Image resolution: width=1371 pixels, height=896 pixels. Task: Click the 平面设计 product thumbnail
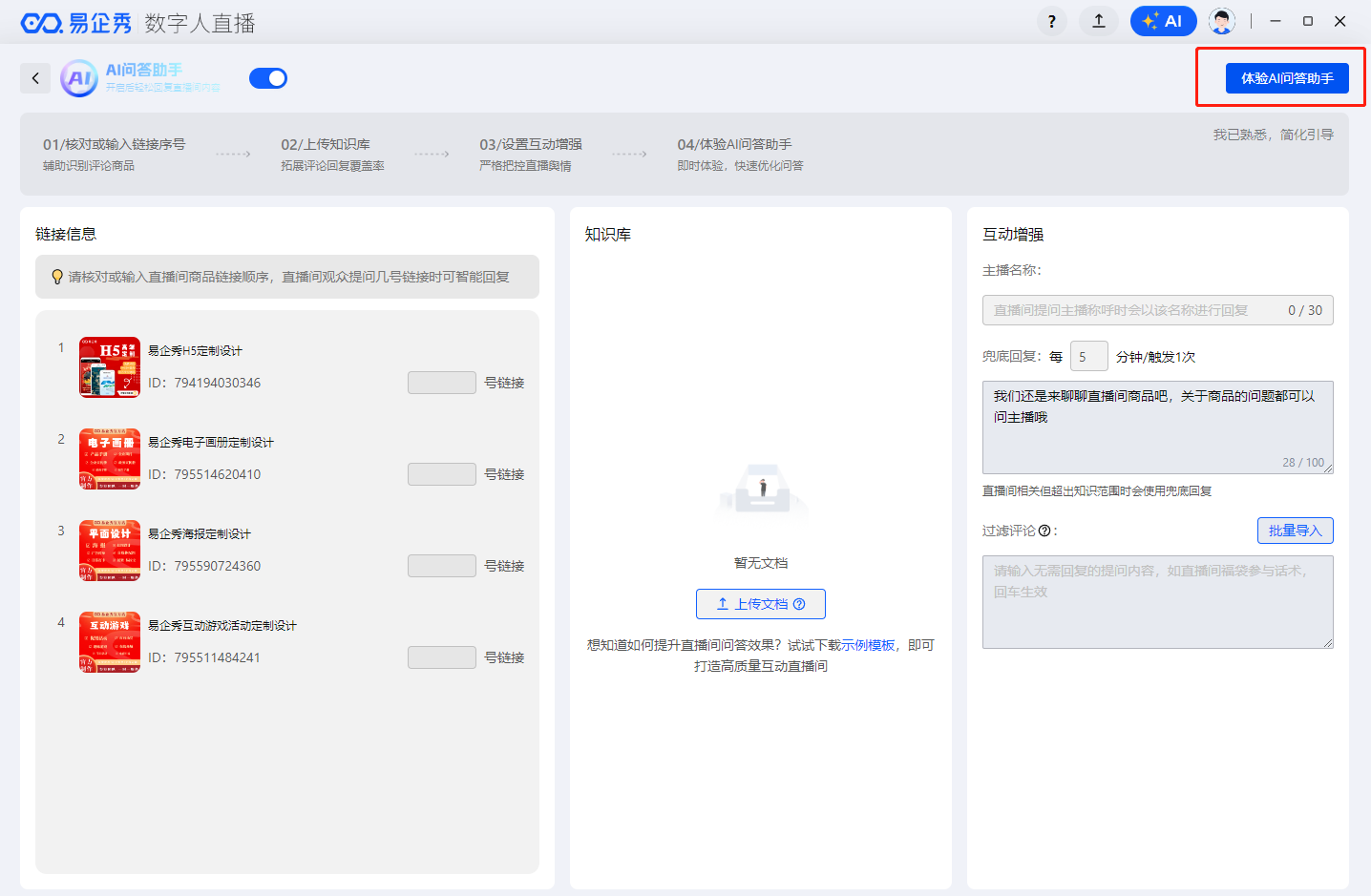coord(110,551)
